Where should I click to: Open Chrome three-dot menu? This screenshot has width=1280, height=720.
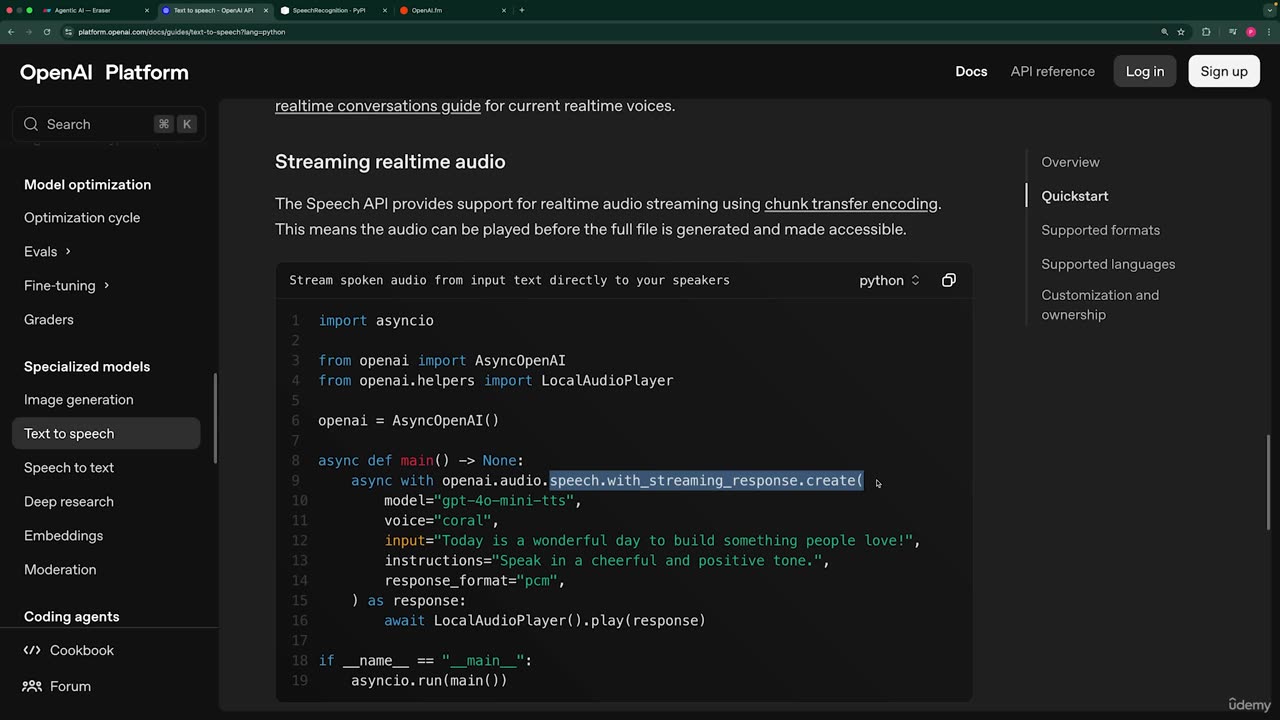coord(1268,32)
